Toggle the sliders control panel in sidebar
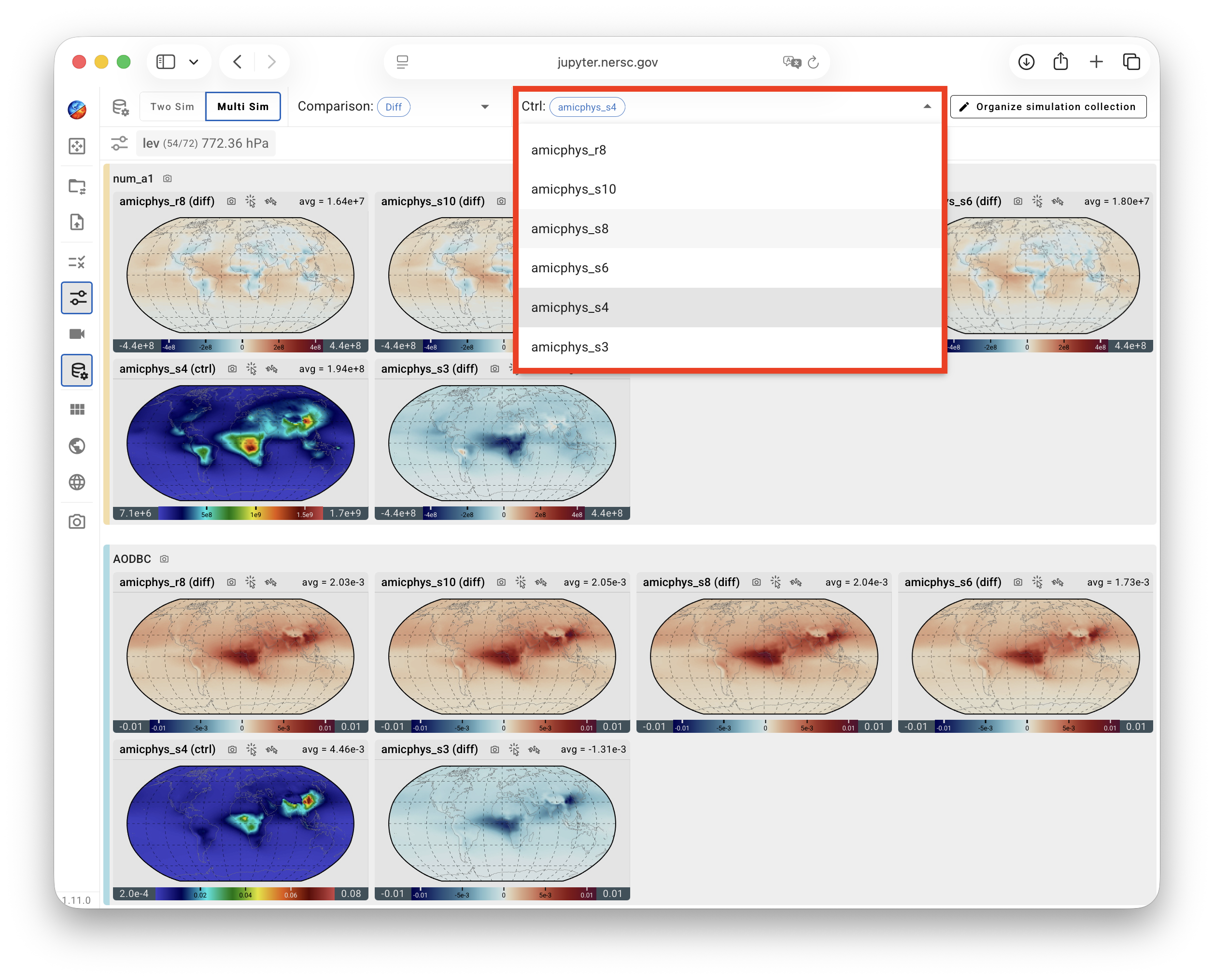The width and height of the screenshot is (1214, 980). (x=77, y=298)
